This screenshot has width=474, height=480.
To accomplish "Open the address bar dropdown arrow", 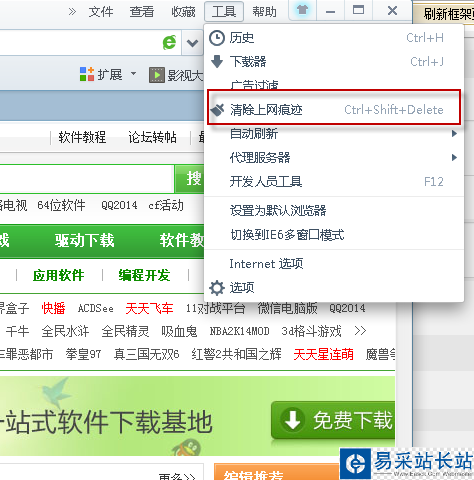I will [192, 43].
